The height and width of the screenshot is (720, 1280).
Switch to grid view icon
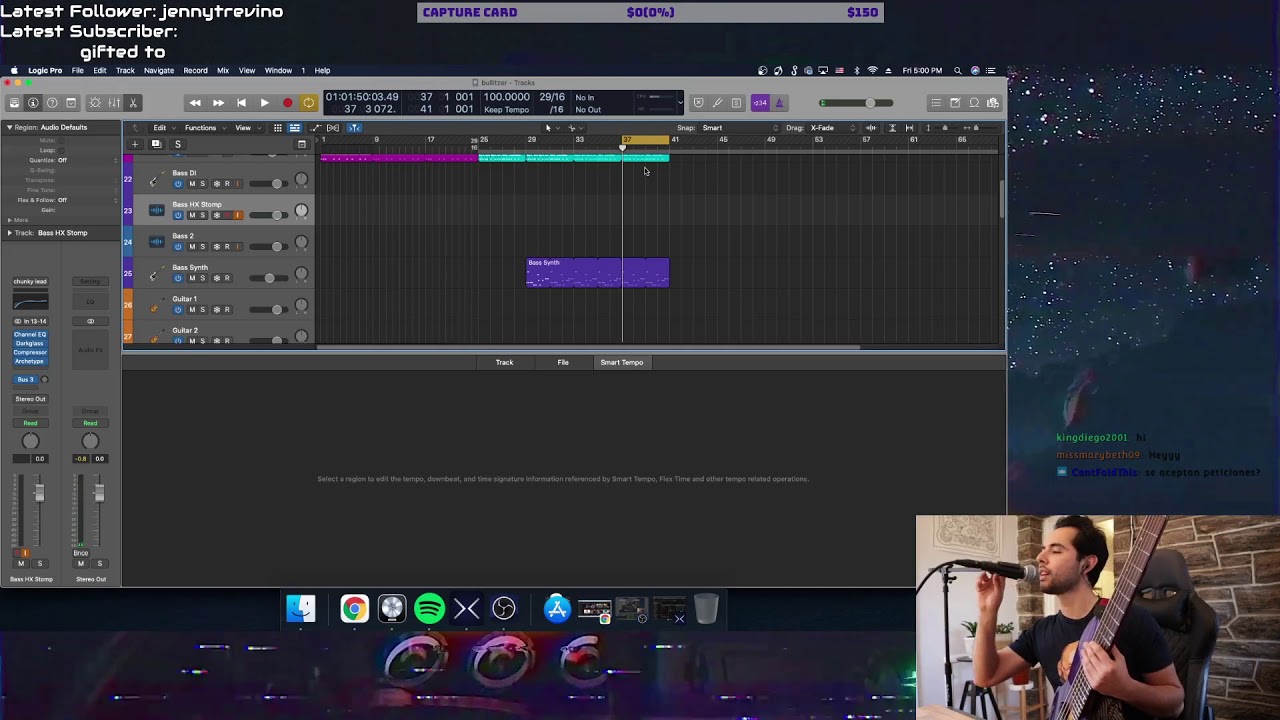point(278,128)
